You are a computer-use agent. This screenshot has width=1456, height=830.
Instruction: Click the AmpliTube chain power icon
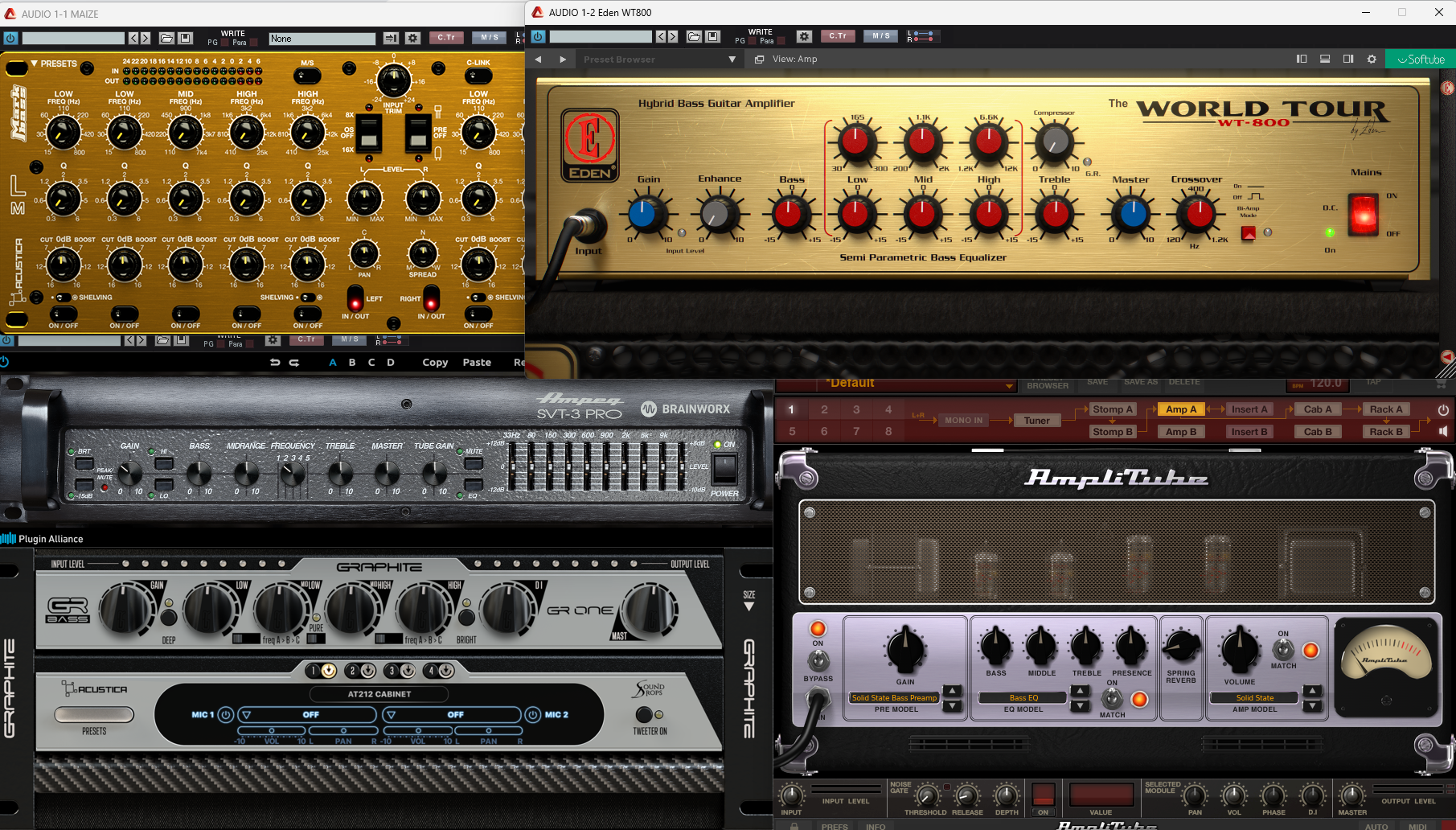click(1443, 409)
